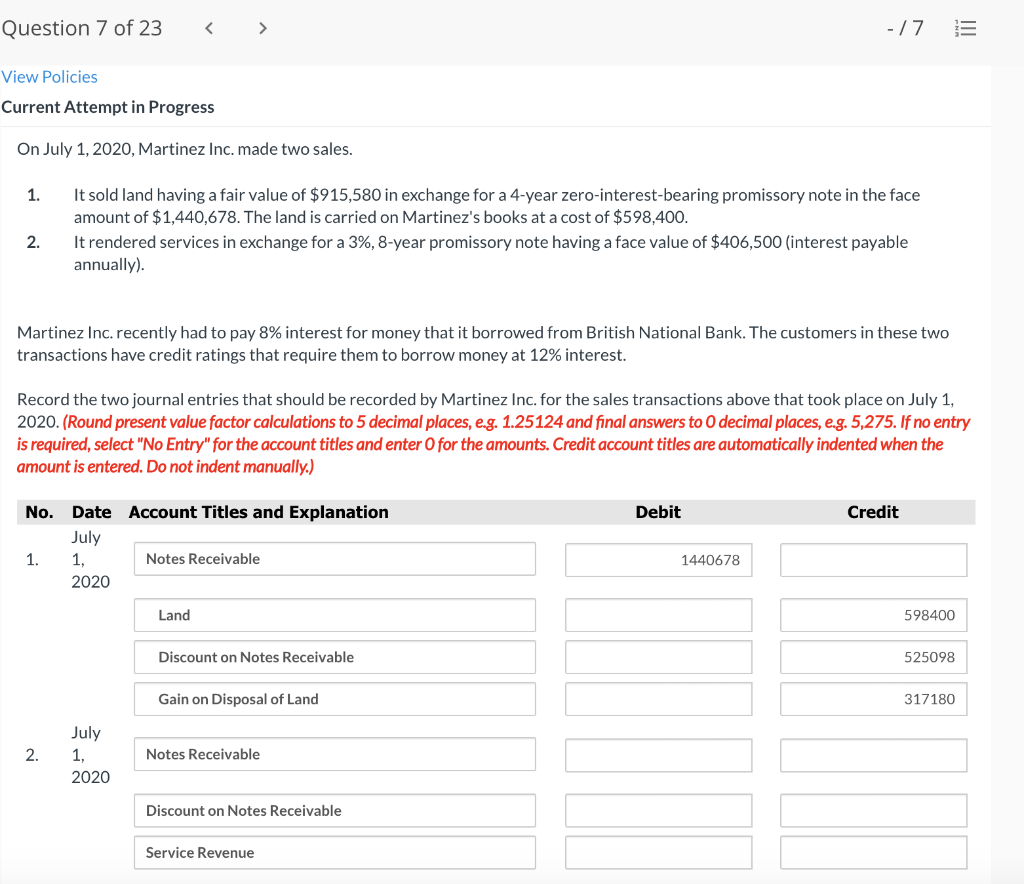The height and width of the screenshot is (884, 1024).
Task: Click the Question 7 of 23 heading
Action: [82, 28]
